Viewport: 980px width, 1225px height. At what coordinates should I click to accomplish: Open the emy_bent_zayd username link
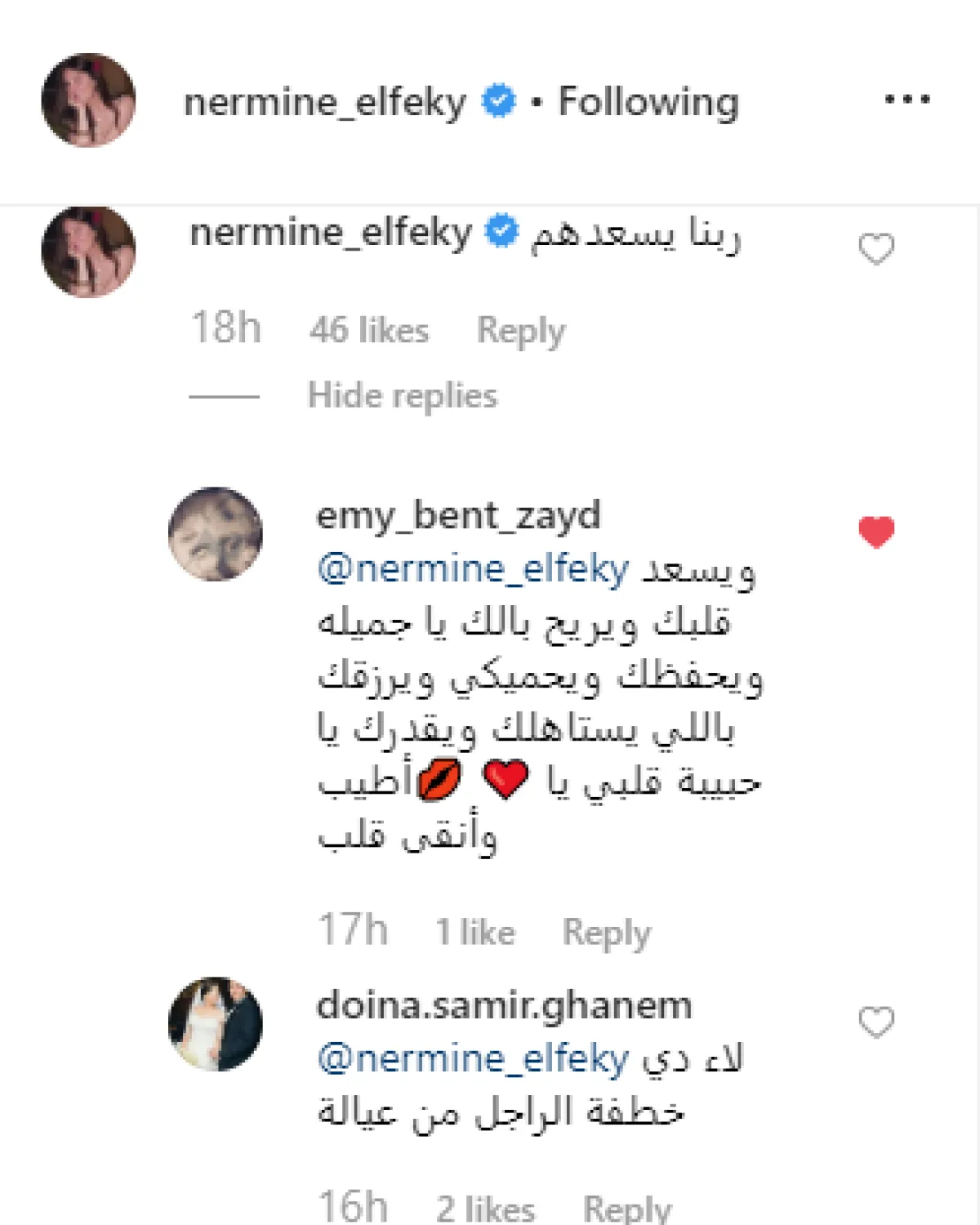pos(458,516)
